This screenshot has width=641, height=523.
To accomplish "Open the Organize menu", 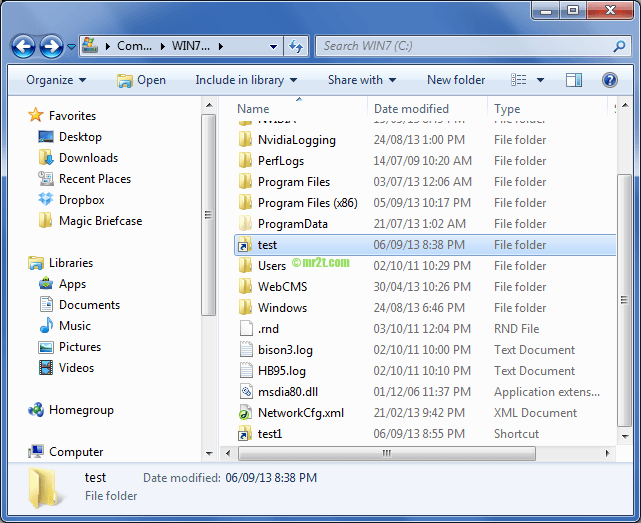I will (x=56, y=80).
